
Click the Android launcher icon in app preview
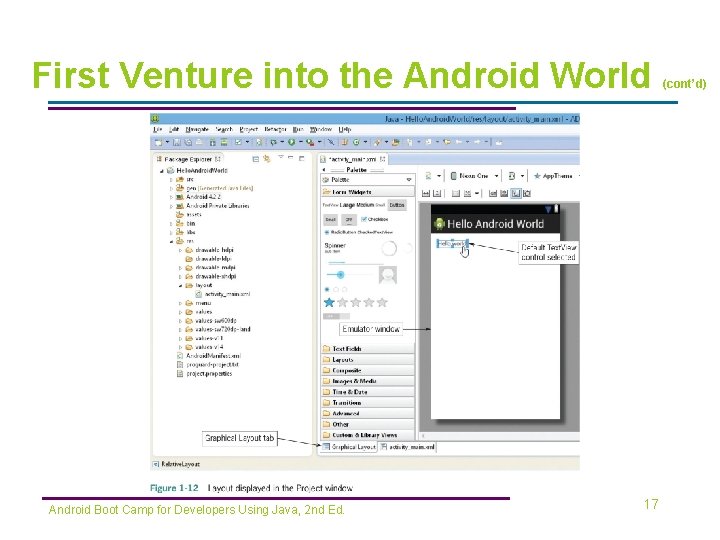point(439,224)
